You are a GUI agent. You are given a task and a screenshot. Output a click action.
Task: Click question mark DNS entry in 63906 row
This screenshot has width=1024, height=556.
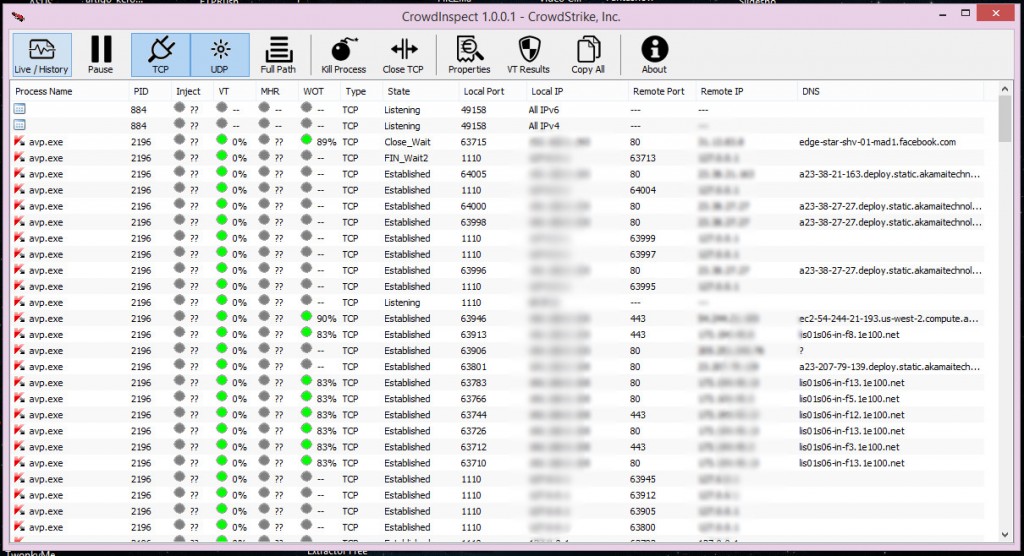[801, 351]
